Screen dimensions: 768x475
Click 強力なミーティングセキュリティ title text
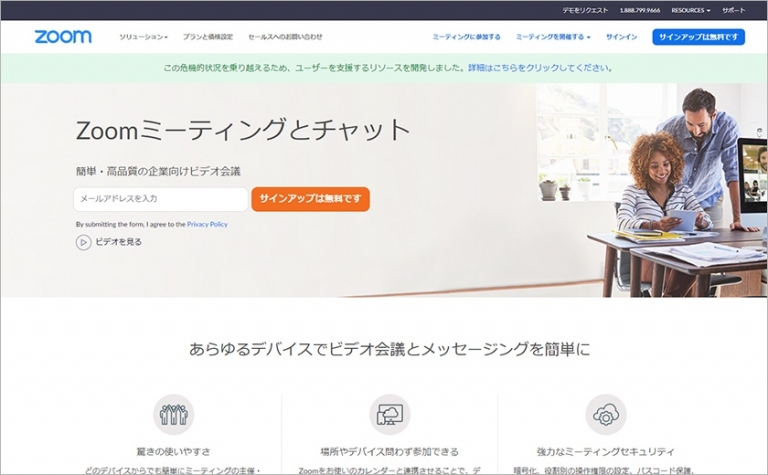pyautogui.click(x=605, y=451)
